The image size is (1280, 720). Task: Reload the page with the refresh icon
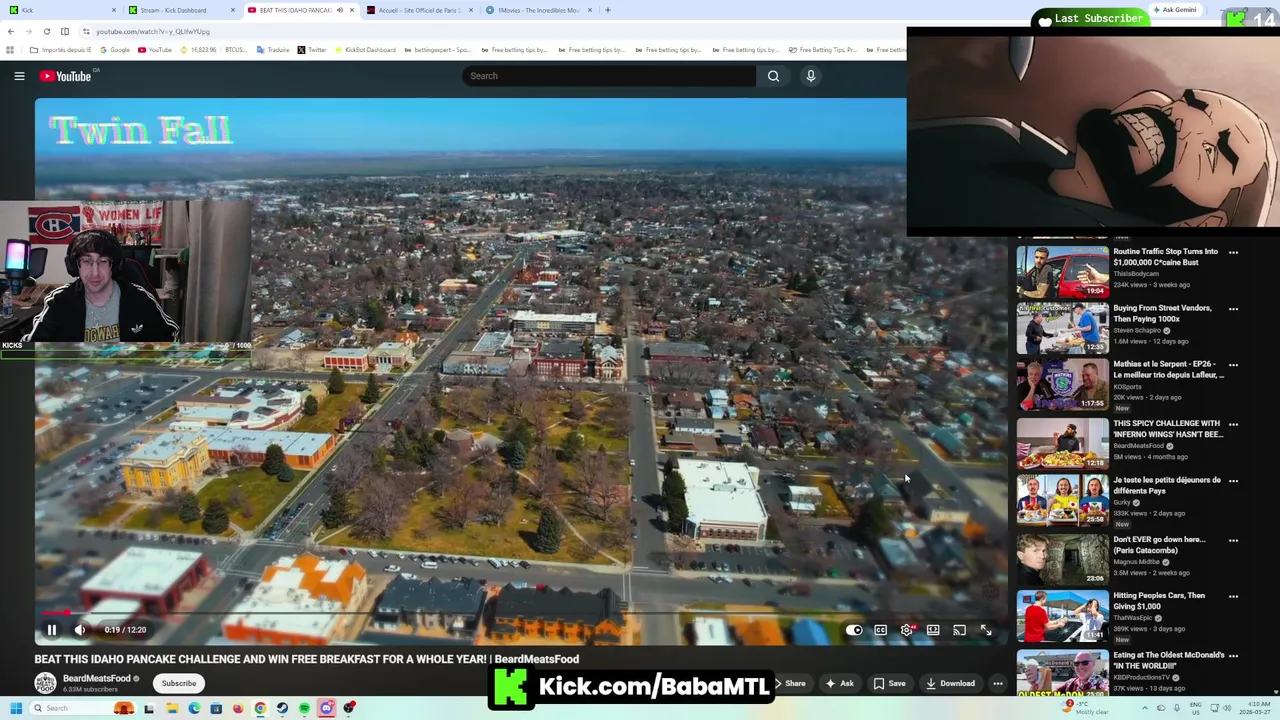46,31
